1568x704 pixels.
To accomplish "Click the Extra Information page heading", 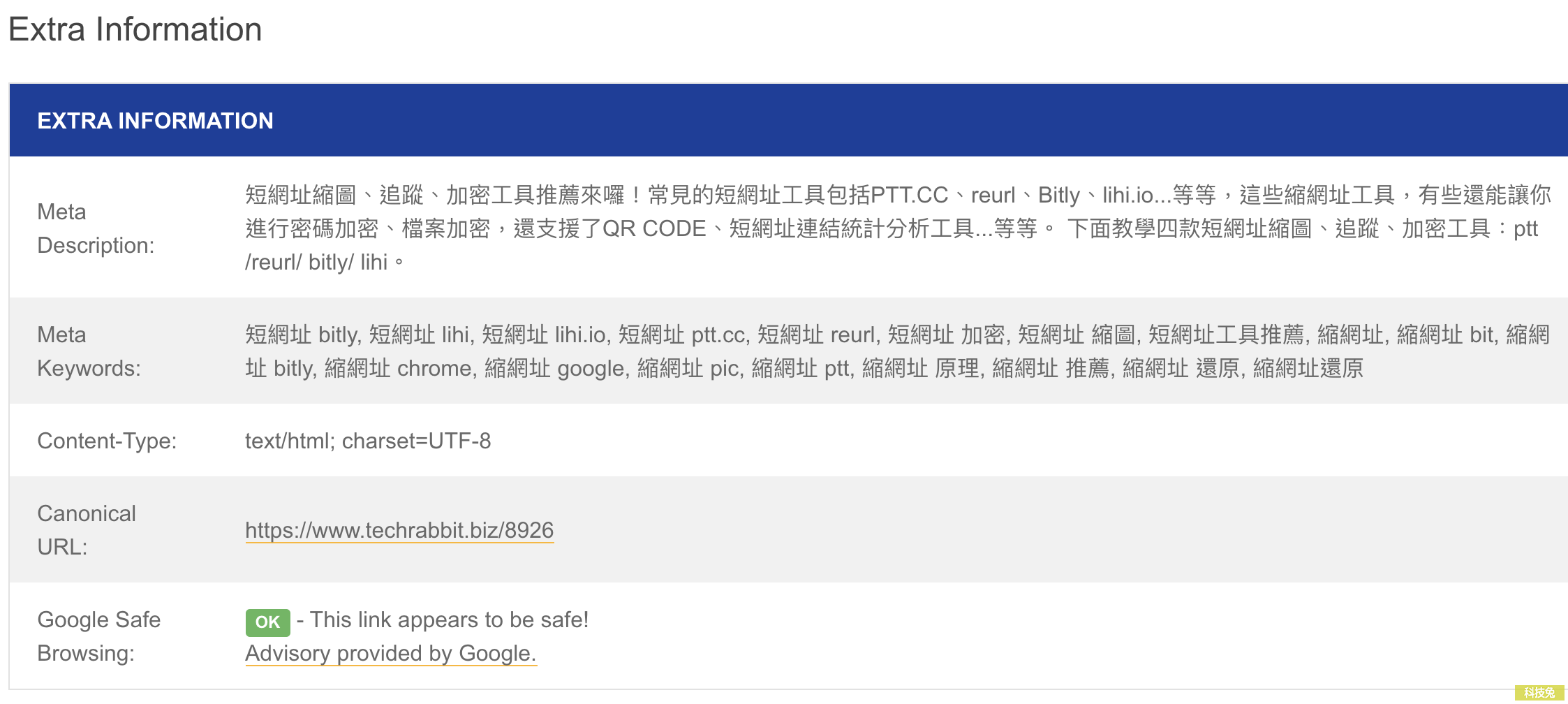I will coord(135,29).
